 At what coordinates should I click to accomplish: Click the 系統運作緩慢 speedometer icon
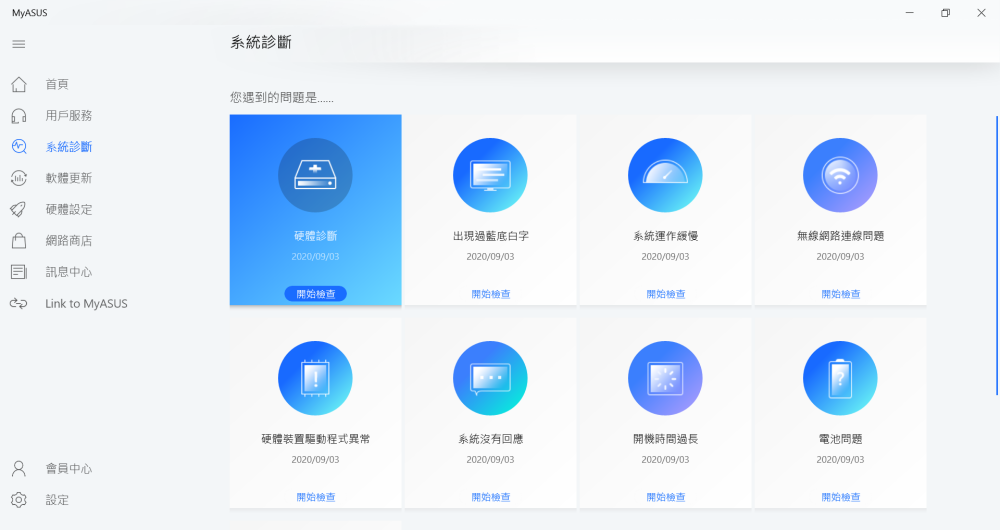pyautogui.click(x=665, y=175)
